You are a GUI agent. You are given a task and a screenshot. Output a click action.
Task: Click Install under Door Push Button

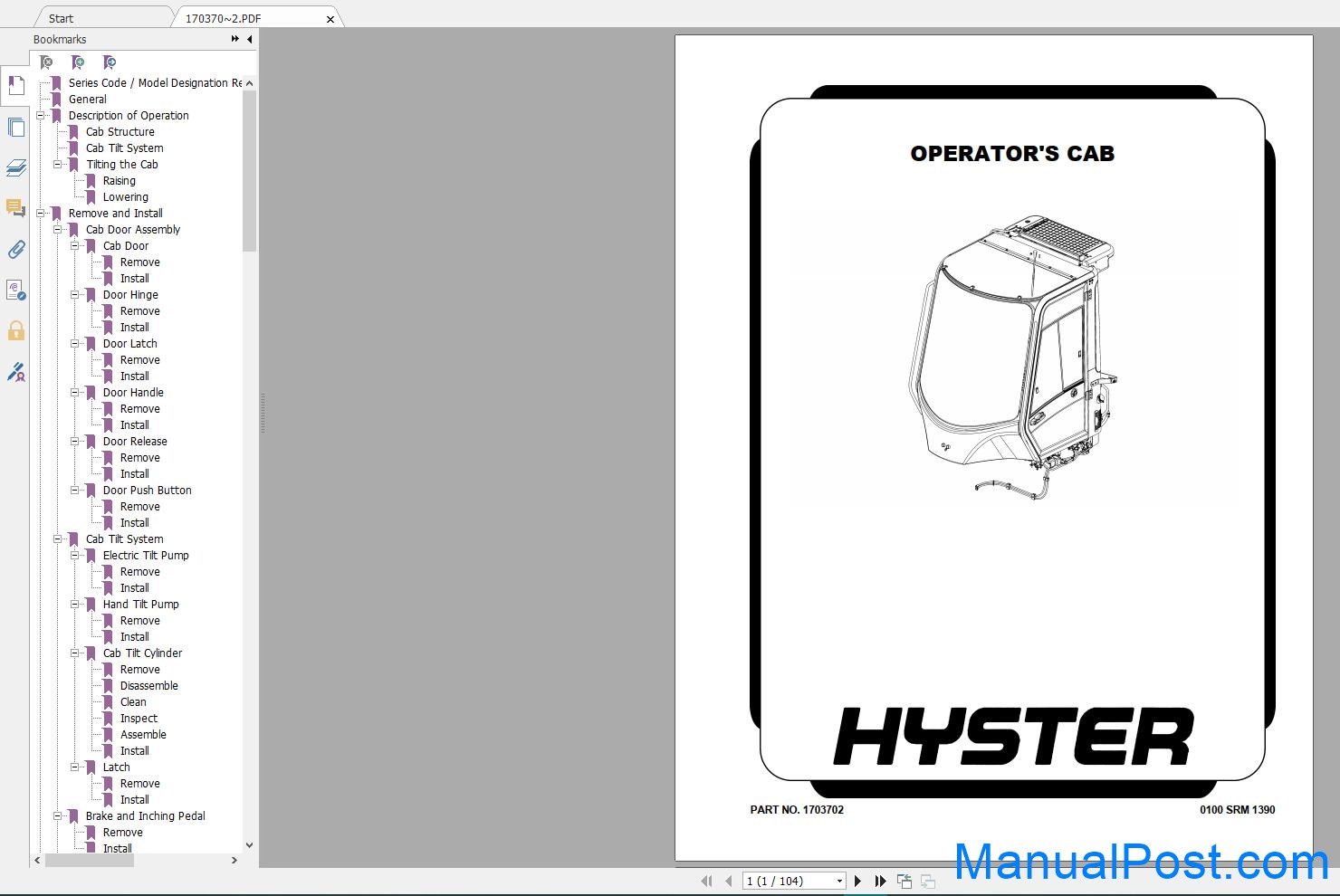coord(134,523)
